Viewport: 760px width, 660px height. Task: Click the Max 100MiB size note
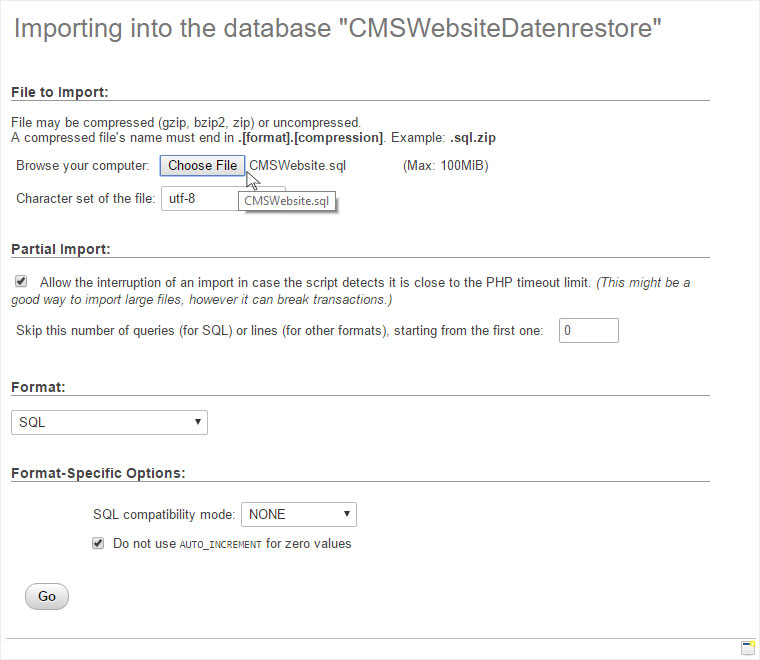click(x=445, y=166)
